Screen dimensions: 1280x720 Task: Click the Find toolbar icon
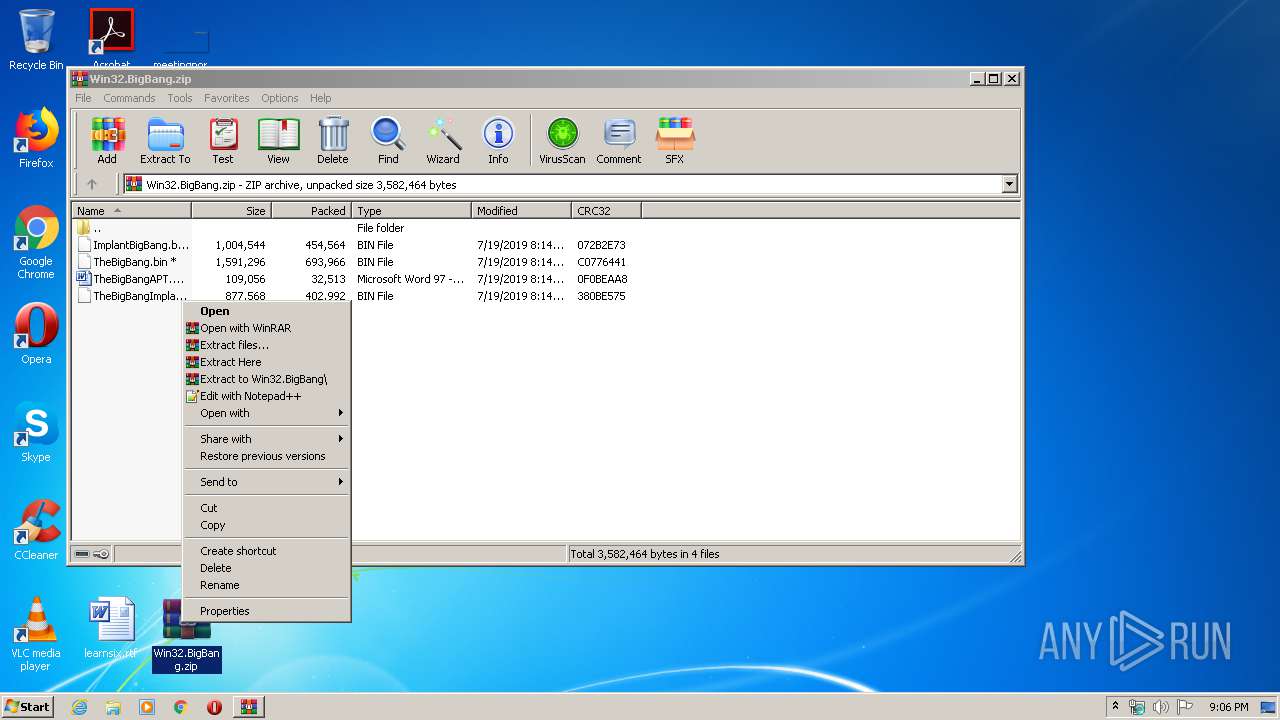(388, 141)
